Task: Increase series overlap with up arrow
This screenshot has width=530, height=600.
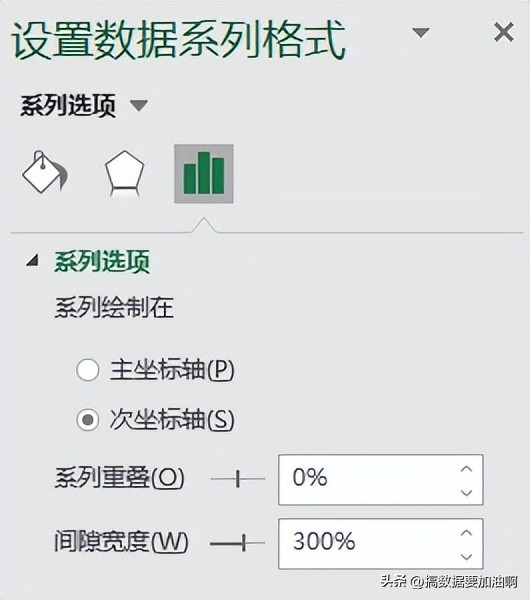Action: click(x=466, y=469)
